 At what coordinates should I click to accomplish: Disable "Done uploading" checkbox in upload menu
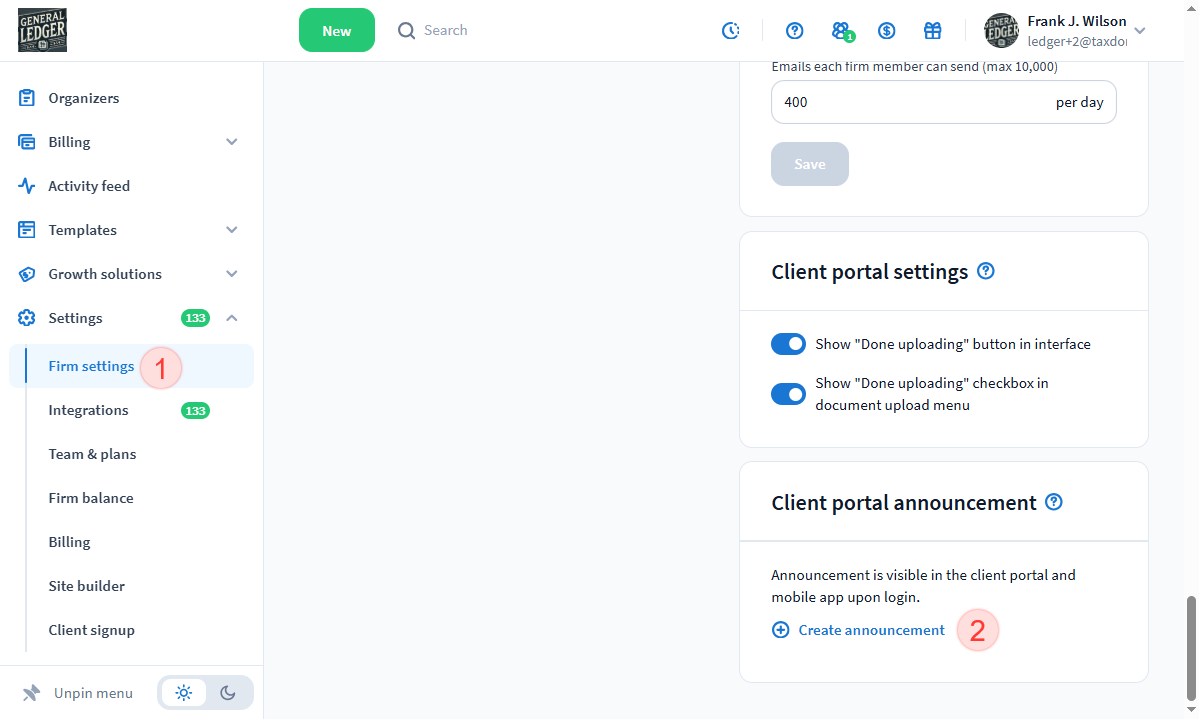pyautogui.click(x=788, y=394)
